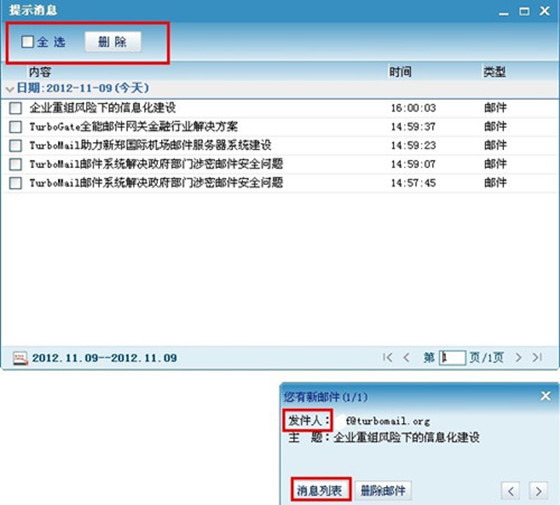Close the new mail popup
The image size is (560, 505).
[545, 396]
